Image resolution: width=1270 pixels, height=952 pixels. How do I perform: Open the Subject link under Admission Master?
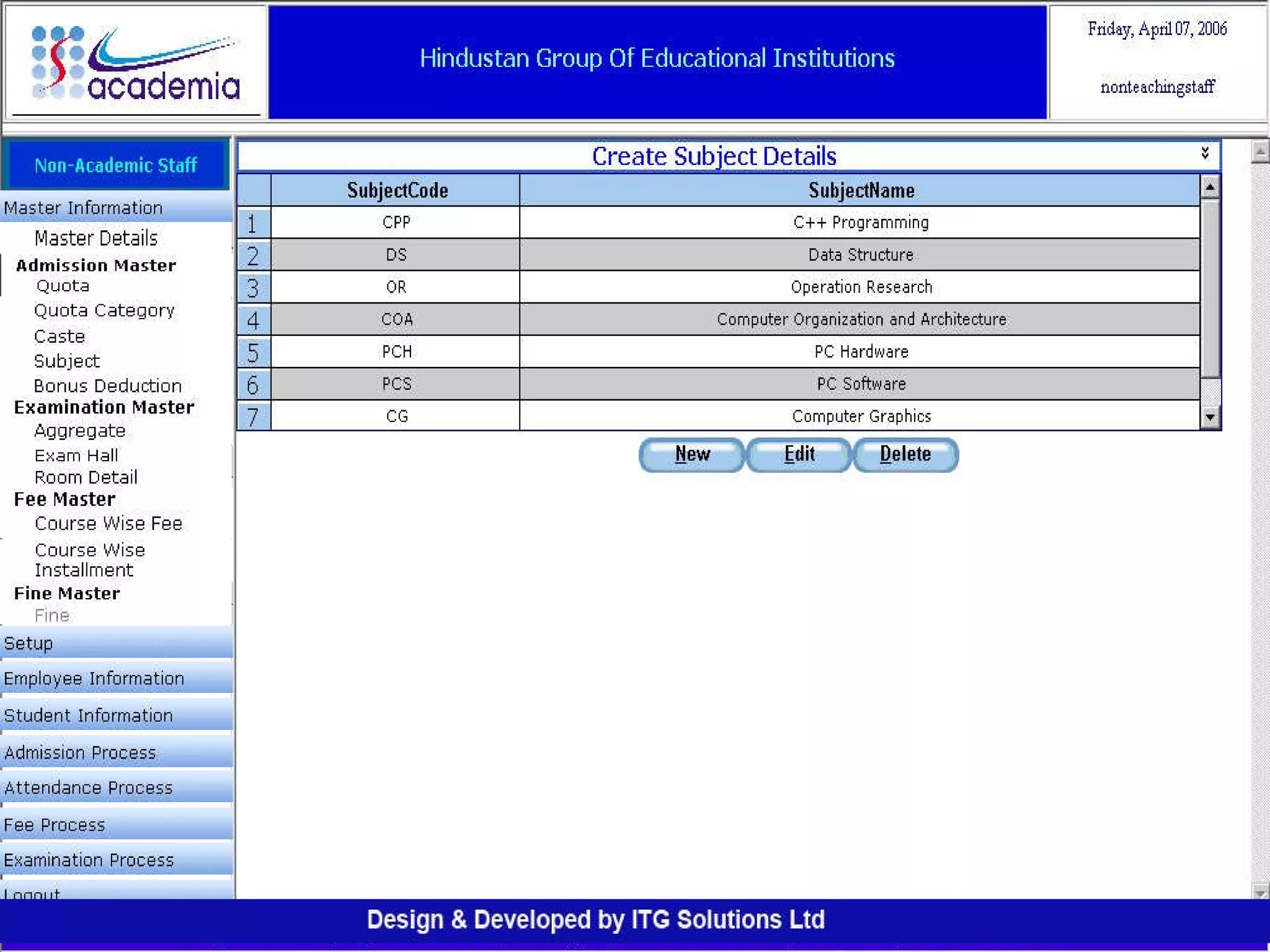point(66,361)
